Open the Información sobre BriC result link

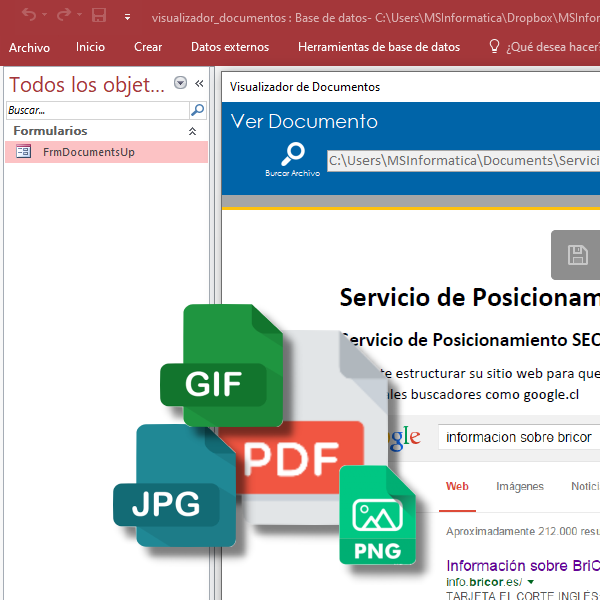523,566
